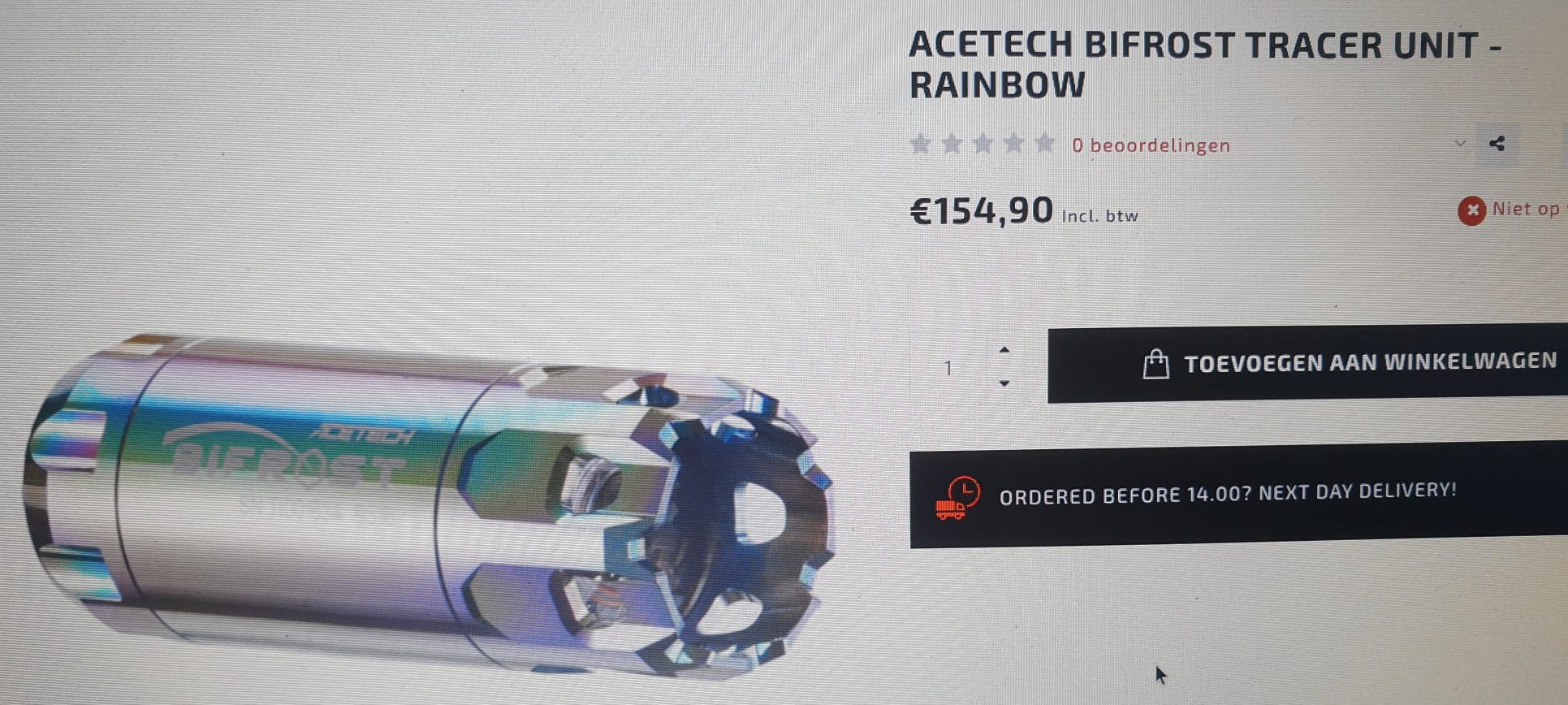This screenshot has width=1568, height=705.
Task: Open the 0 beoordelingen reviews link
Action: pyautogui.click(x=1151, y=145)
